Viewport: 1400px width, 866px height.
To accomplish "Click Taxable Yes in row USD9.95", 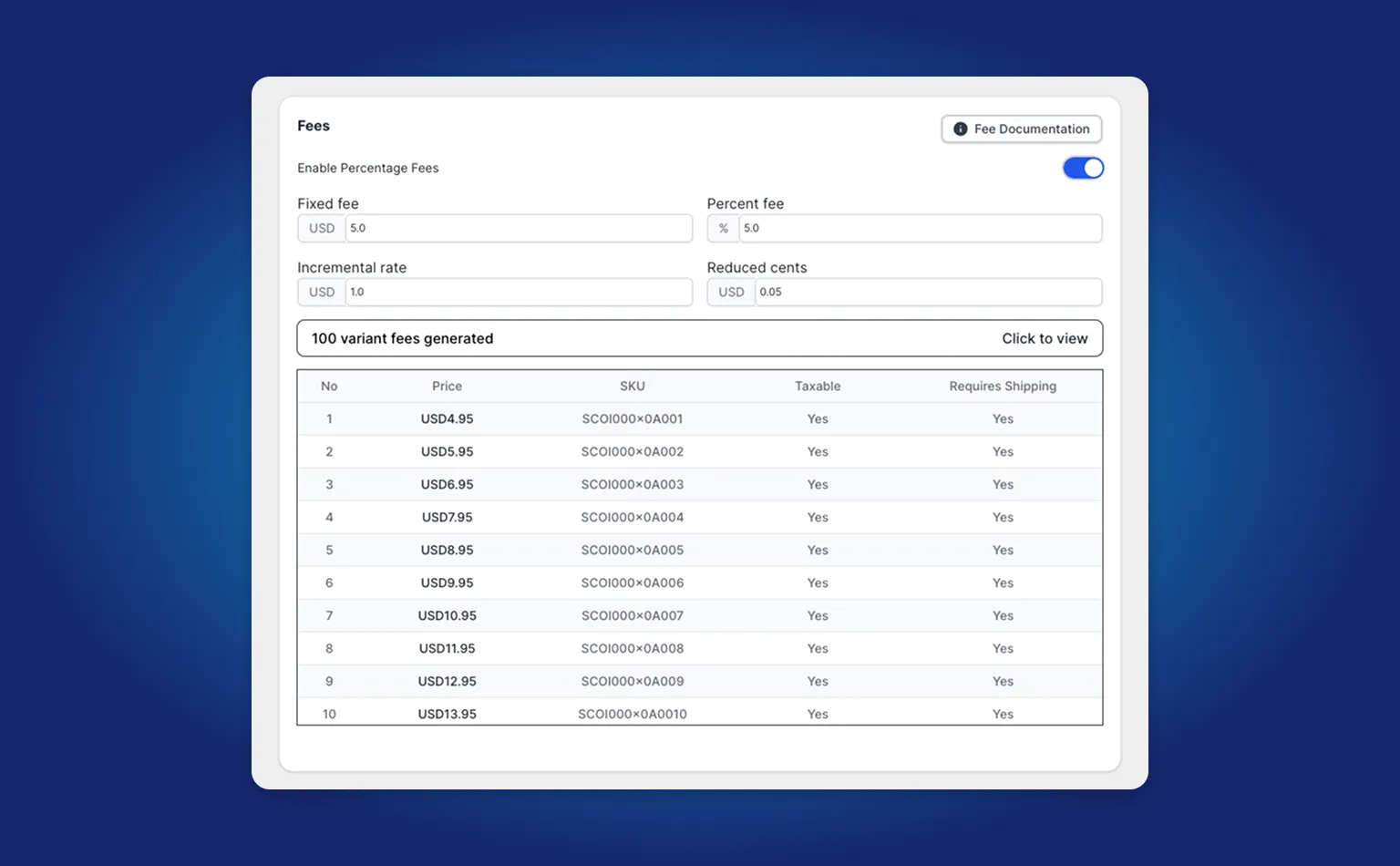I will coord(818,583).
